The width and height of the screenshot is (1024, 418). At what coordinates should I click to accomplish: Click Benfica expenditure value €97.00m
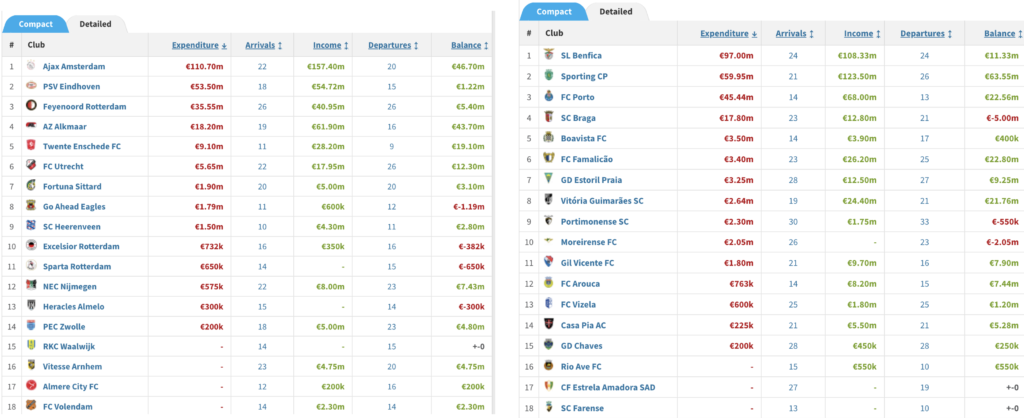739,56
